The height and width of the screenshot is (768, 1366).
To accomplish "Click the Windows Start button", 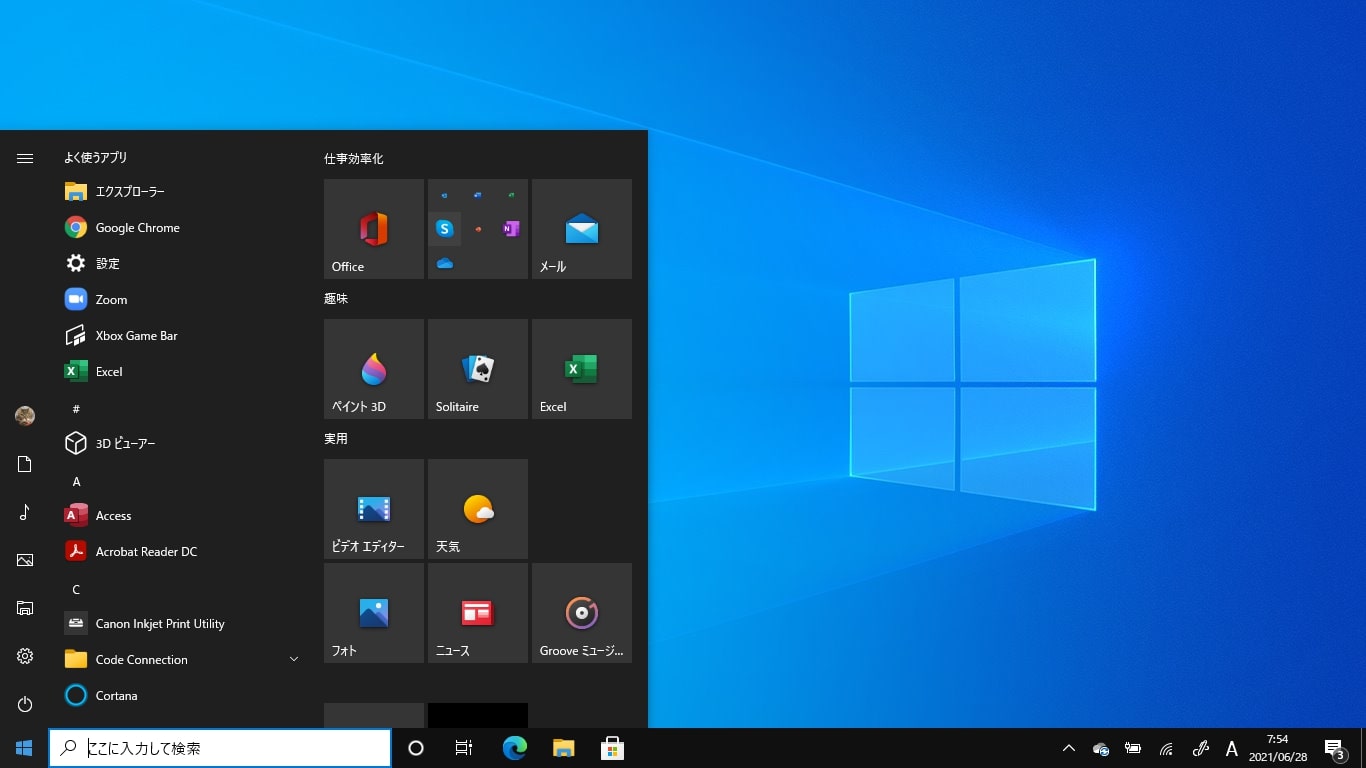I will tap(24, 748).
